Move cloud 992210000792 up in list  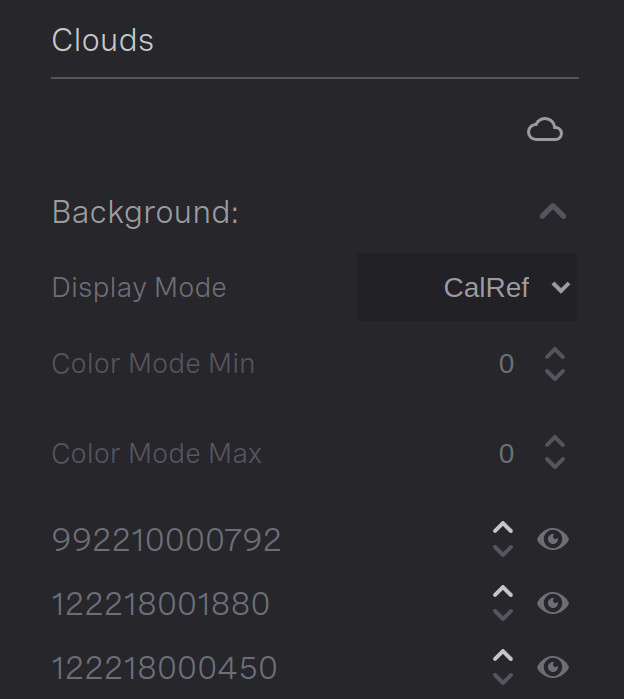[x=503, y=528]
